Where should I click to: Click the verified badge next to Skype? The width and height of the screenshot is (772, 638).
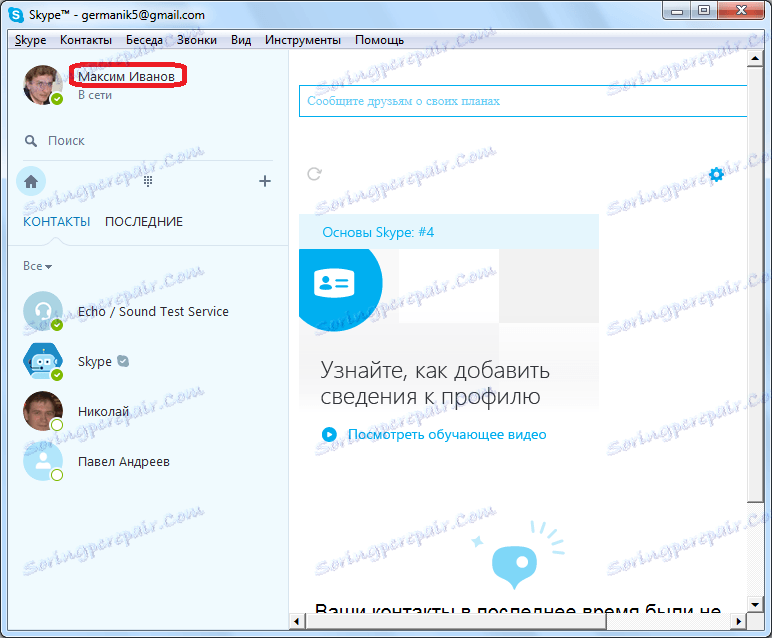pyautogui.click(x=123, y=361)
